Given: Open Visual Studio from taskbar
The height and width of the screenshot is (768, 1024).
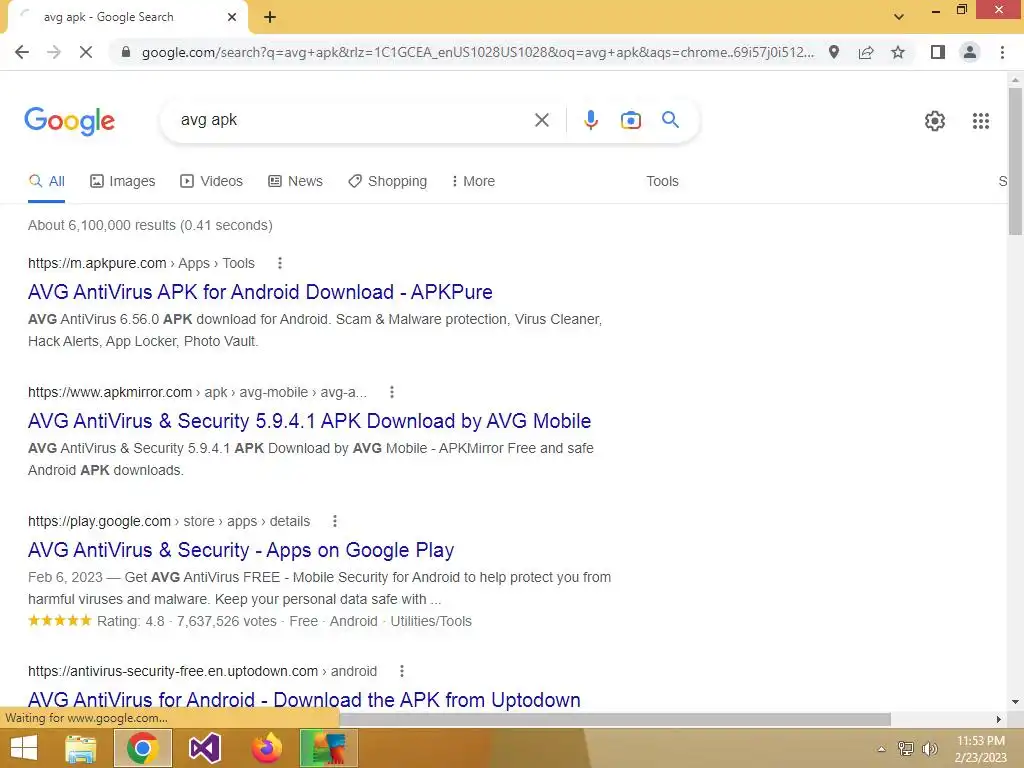Looking at the screenshot, I should click(204, 748).
